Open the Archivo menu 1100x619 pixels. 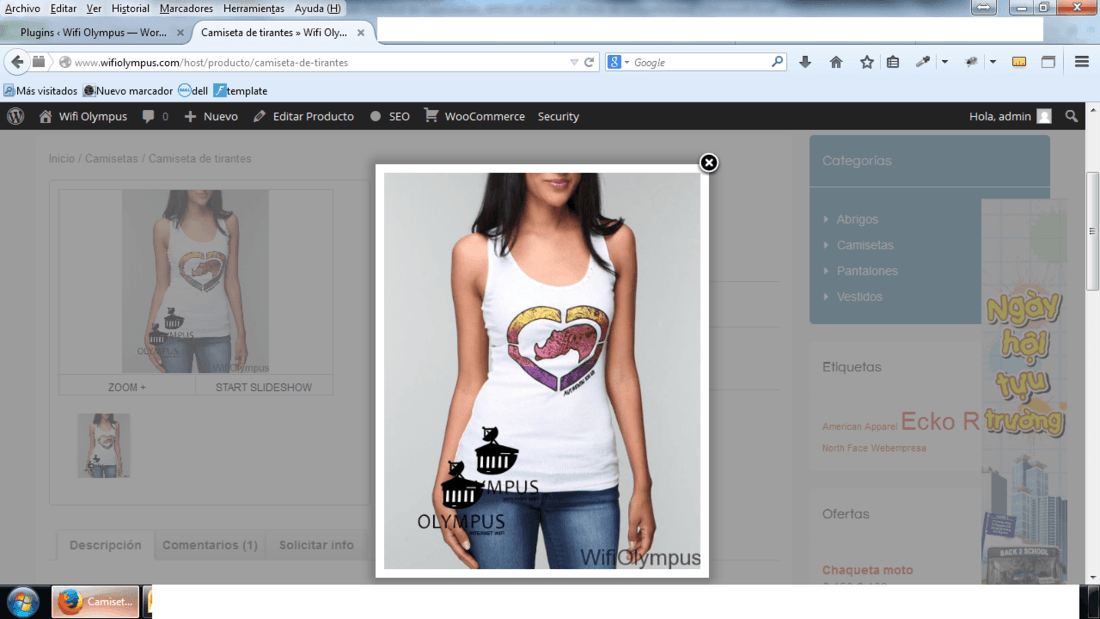[22, 8]
